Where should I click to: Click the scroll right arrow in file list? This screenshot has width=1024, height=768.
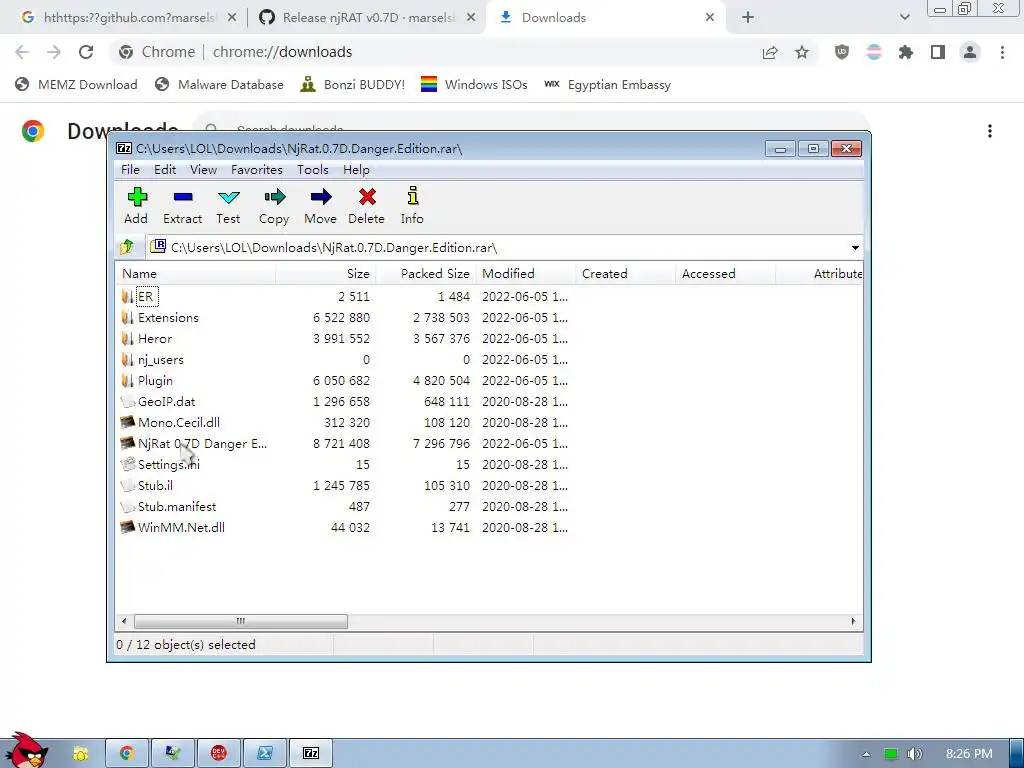point(853,621)
